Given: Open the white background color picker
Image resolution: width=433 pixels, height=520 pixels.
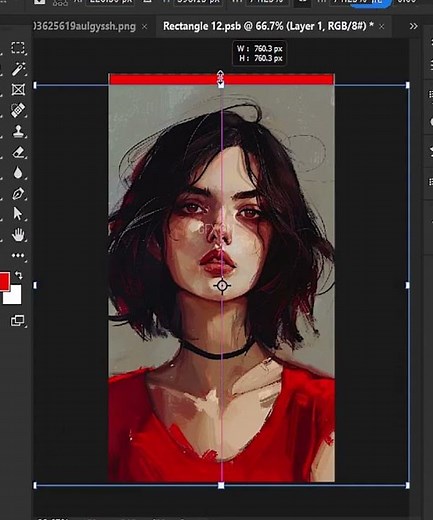Looking at the screenshot, I should coord(13,295).
